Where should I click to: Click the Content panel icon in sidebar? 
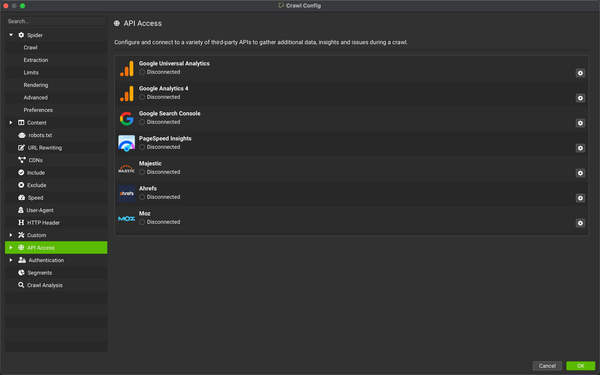click(21, 122)
